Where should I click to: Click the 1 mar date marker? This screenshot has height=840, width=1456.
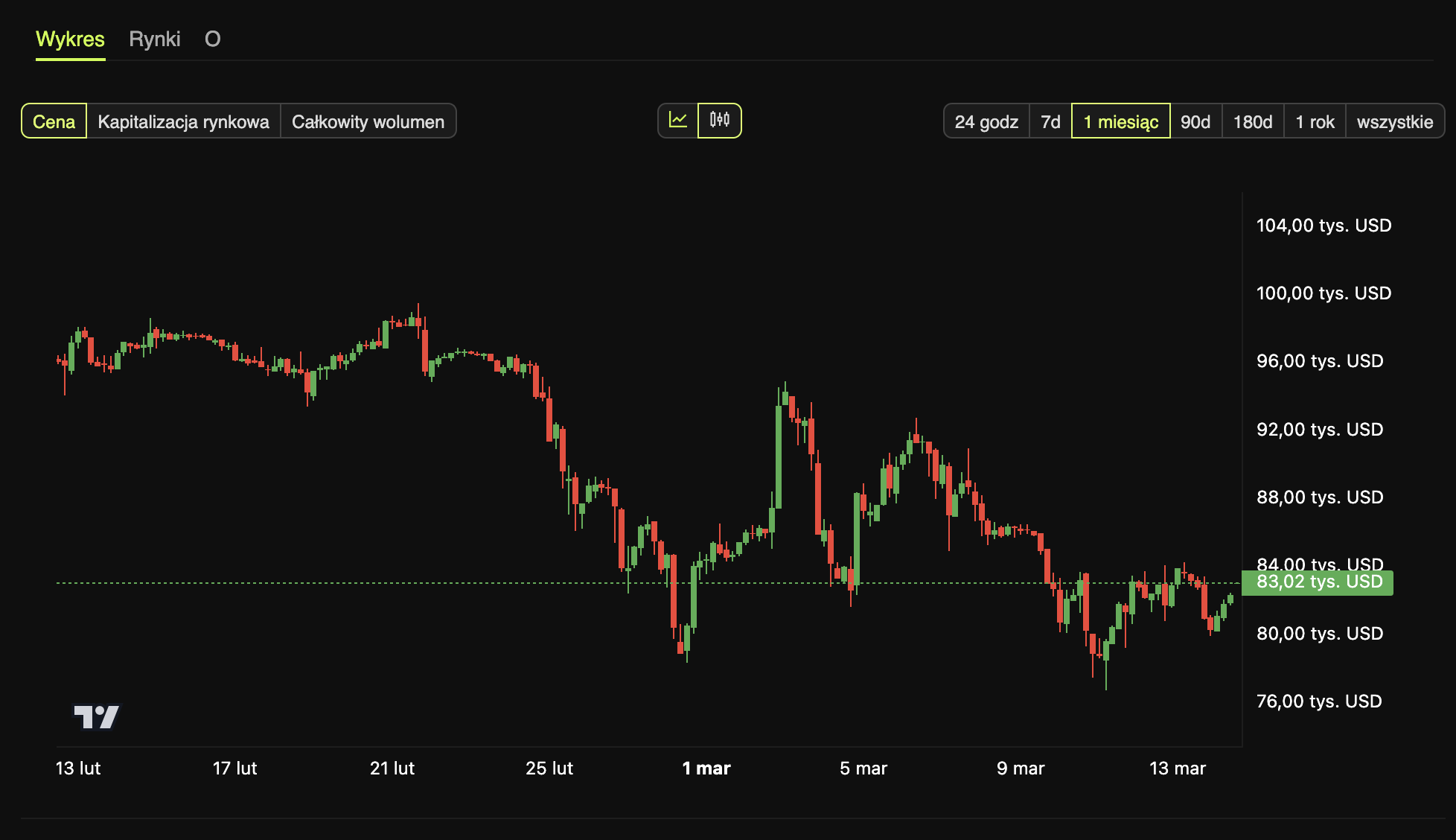coord(706,769)
